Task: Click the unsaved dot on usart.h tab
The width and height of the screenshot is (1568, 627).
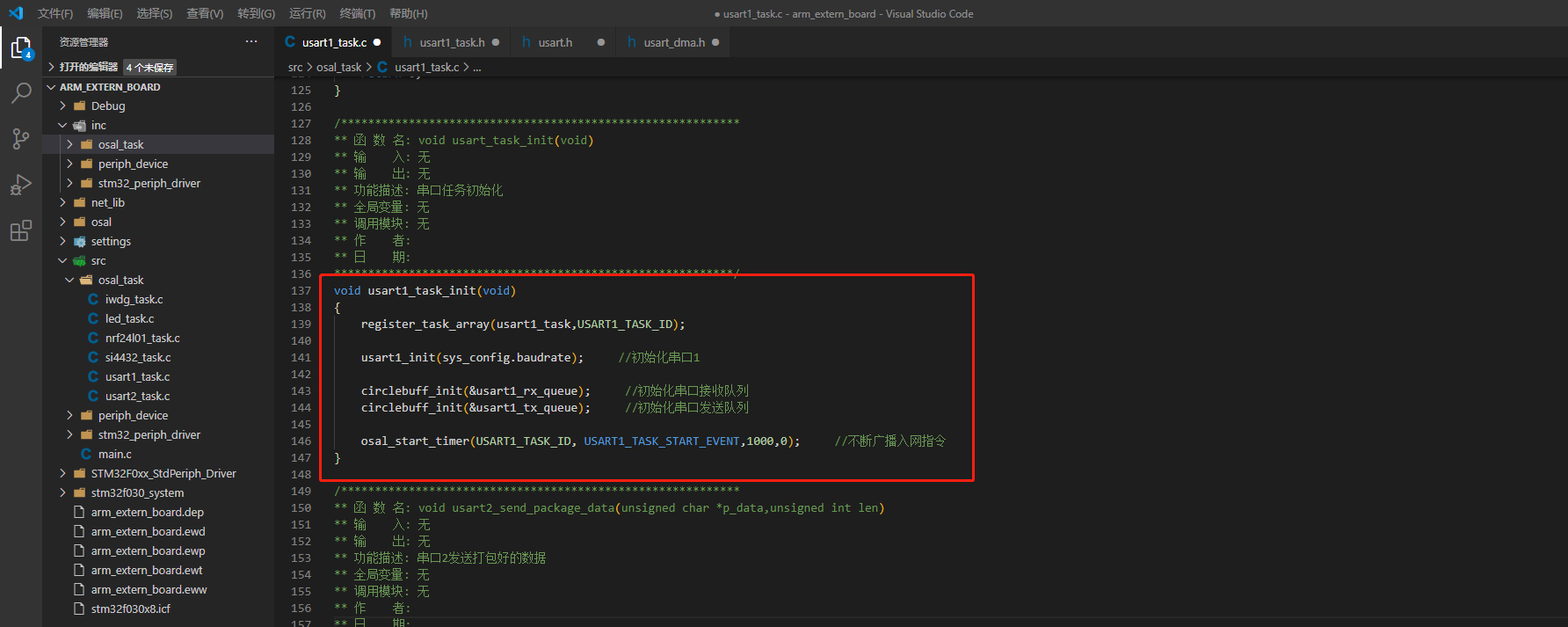Action: tap(601, 42)
